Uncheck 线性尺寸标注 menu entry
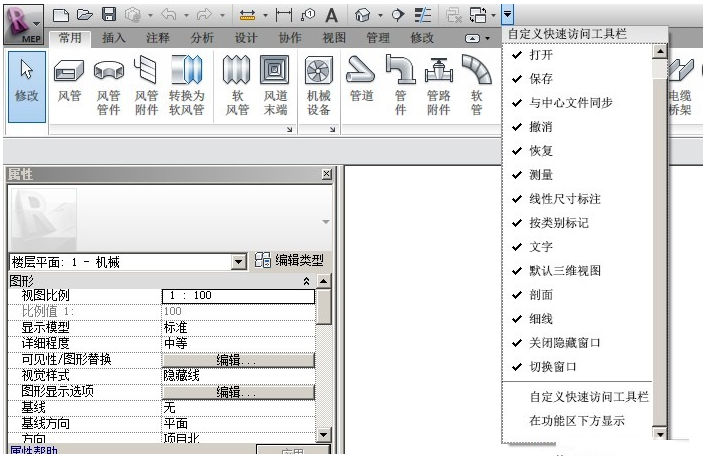The height and width of the screenshot is (456, 708). pos(578,199)
